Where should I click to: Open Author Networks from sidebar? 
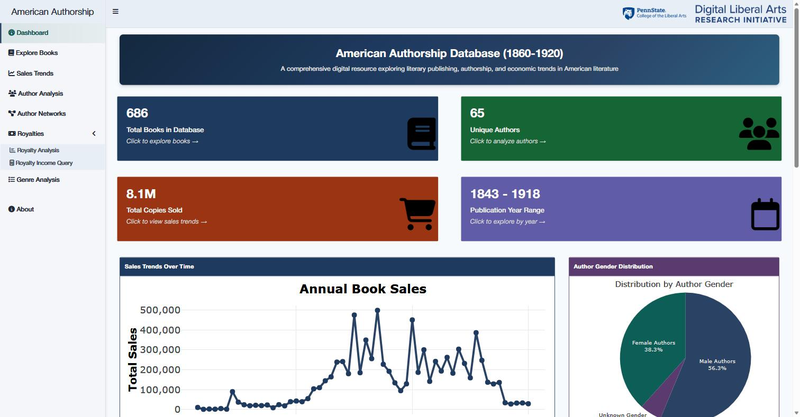[53, 113]
